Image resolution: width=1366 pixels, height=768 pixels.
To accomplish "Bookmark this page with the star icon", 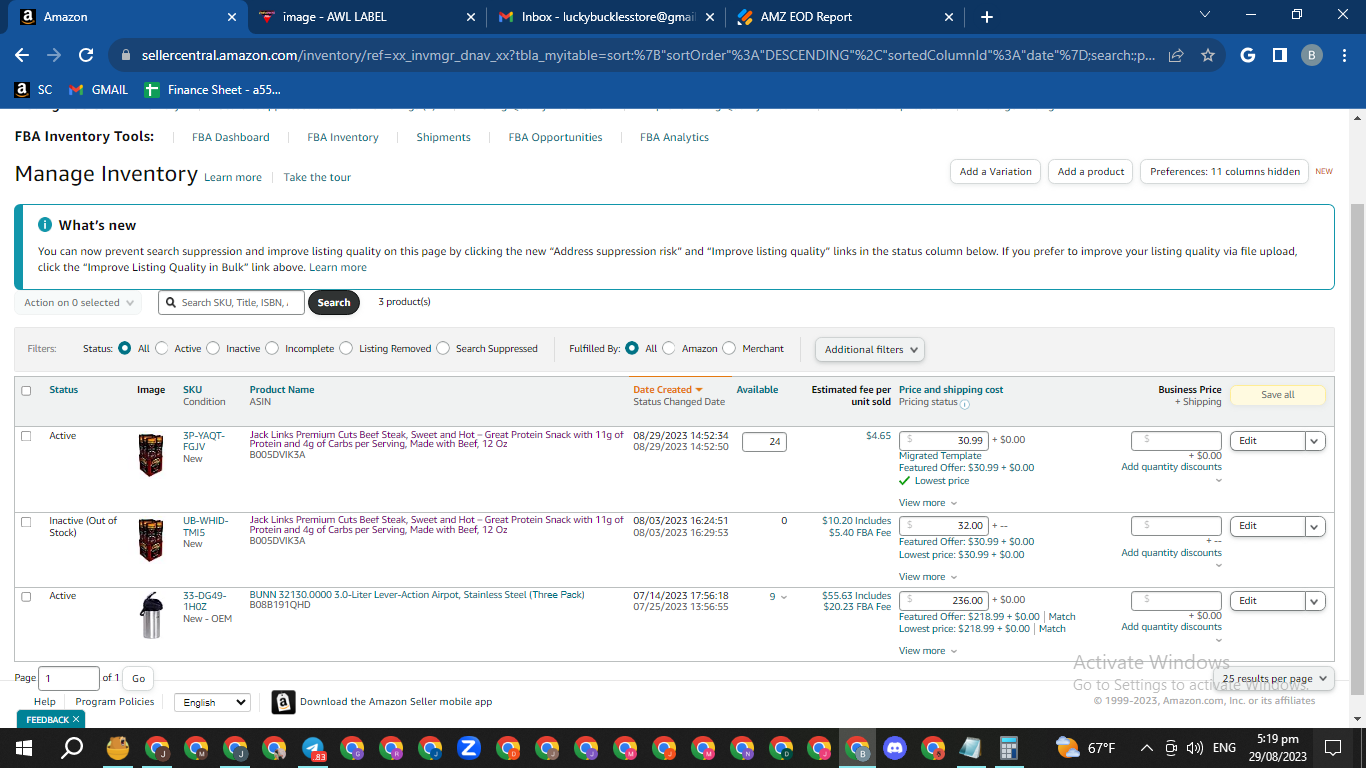I will (1207, 56).
